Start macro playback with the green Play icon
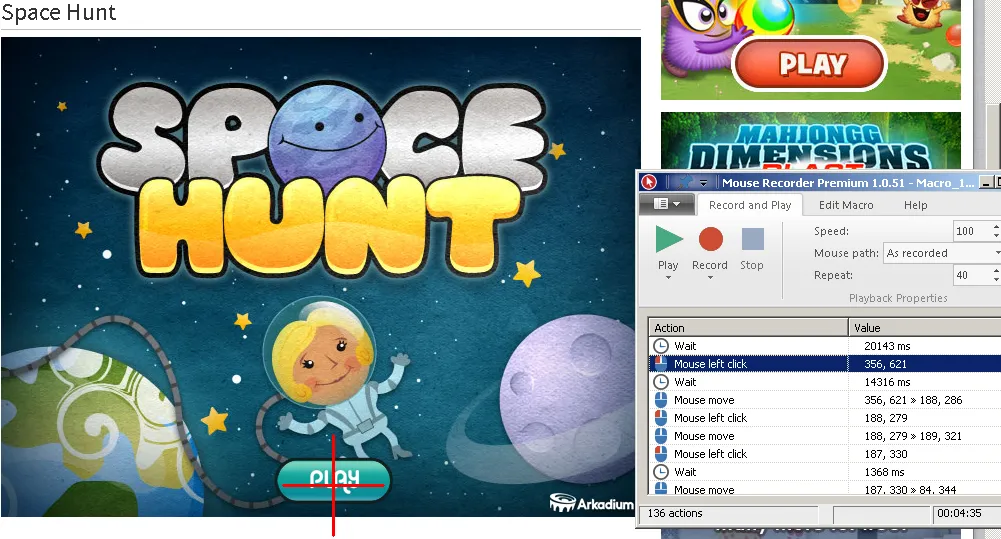Viewport: 1001px width, 539px height. pyautogui.click(x=669, y=239)
